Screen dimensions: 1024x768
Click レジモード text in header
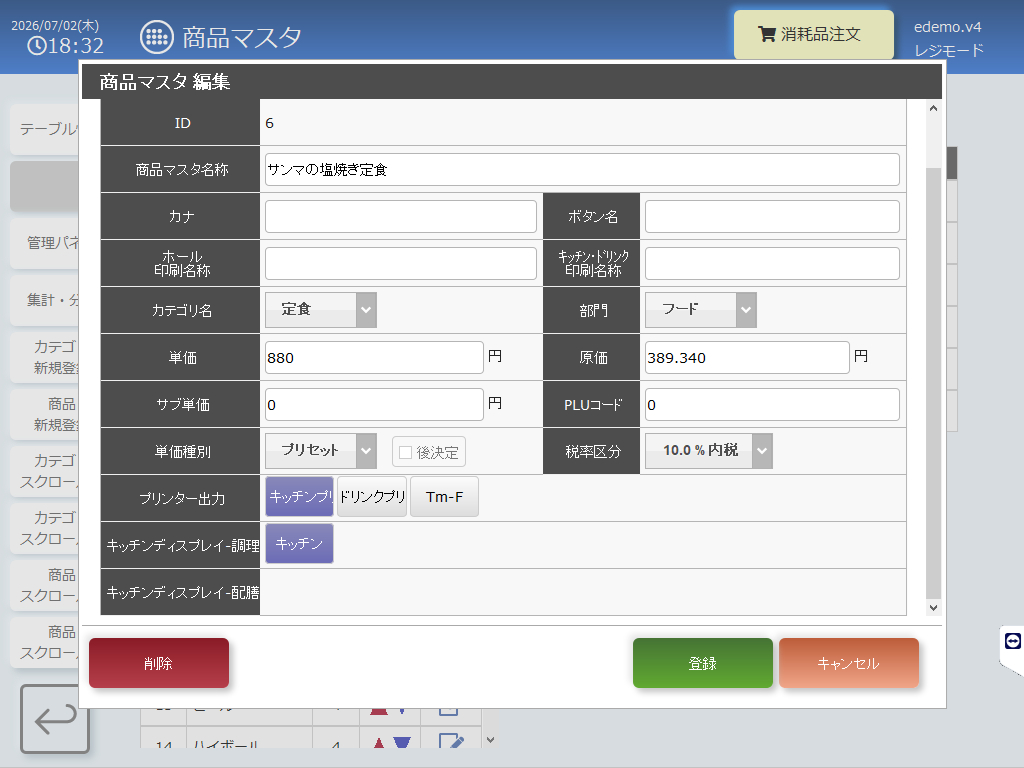point(948,50)
